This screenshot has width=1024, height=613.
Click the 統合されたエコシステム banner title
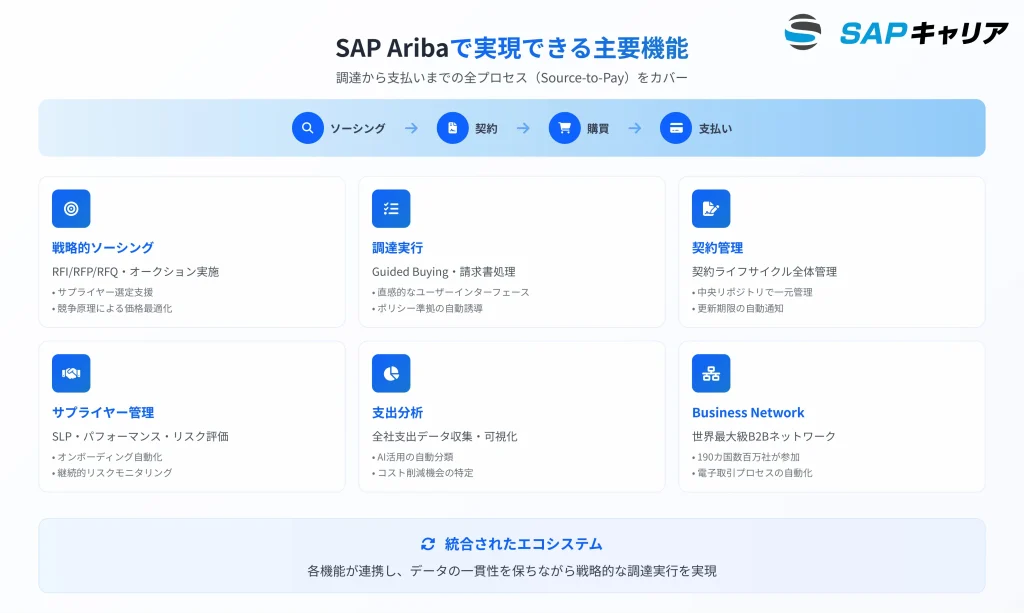point(523,544)
